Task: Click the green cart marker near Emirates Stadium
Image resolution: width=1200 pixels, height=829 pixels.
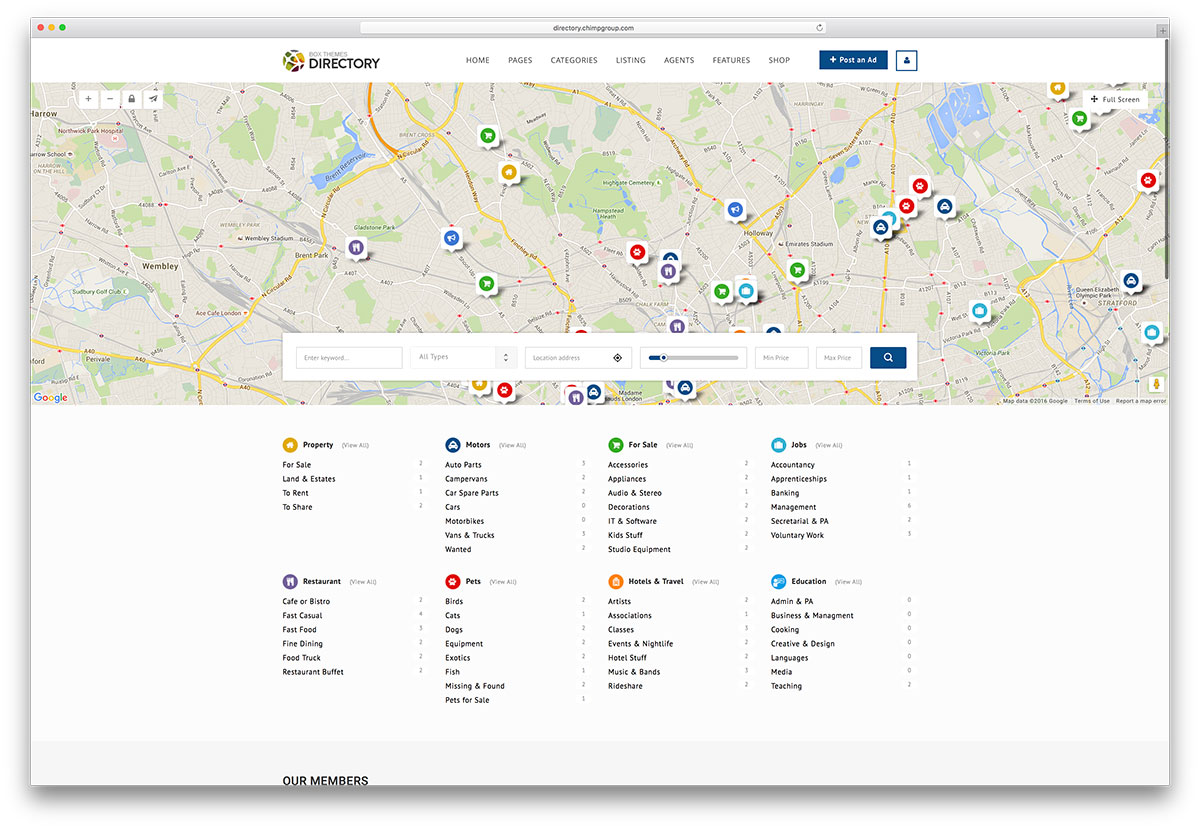Action: 797,269
